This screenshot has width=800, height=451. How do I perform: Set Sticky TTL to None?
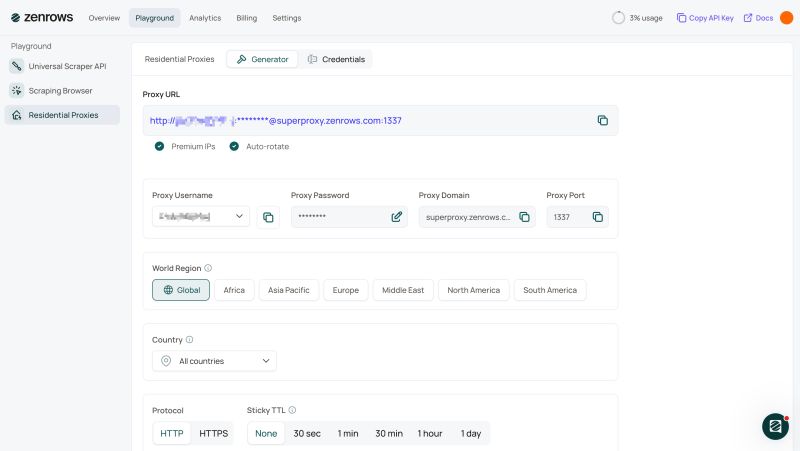click(266, 433)
